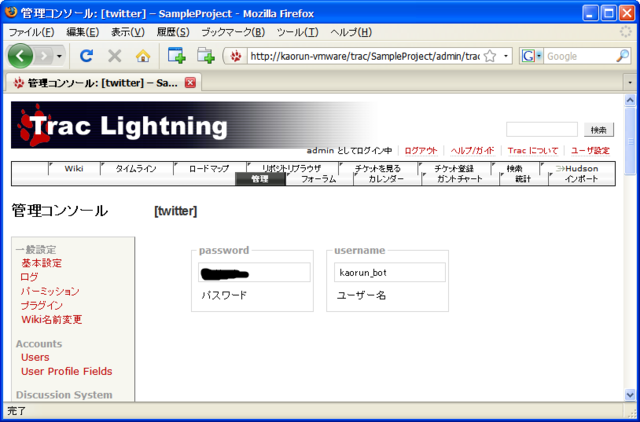Image resolution: width=640 pixels, height=422 pixels.
Task: Click the vertical scrollbar thumb
Action: click(630, 141)
